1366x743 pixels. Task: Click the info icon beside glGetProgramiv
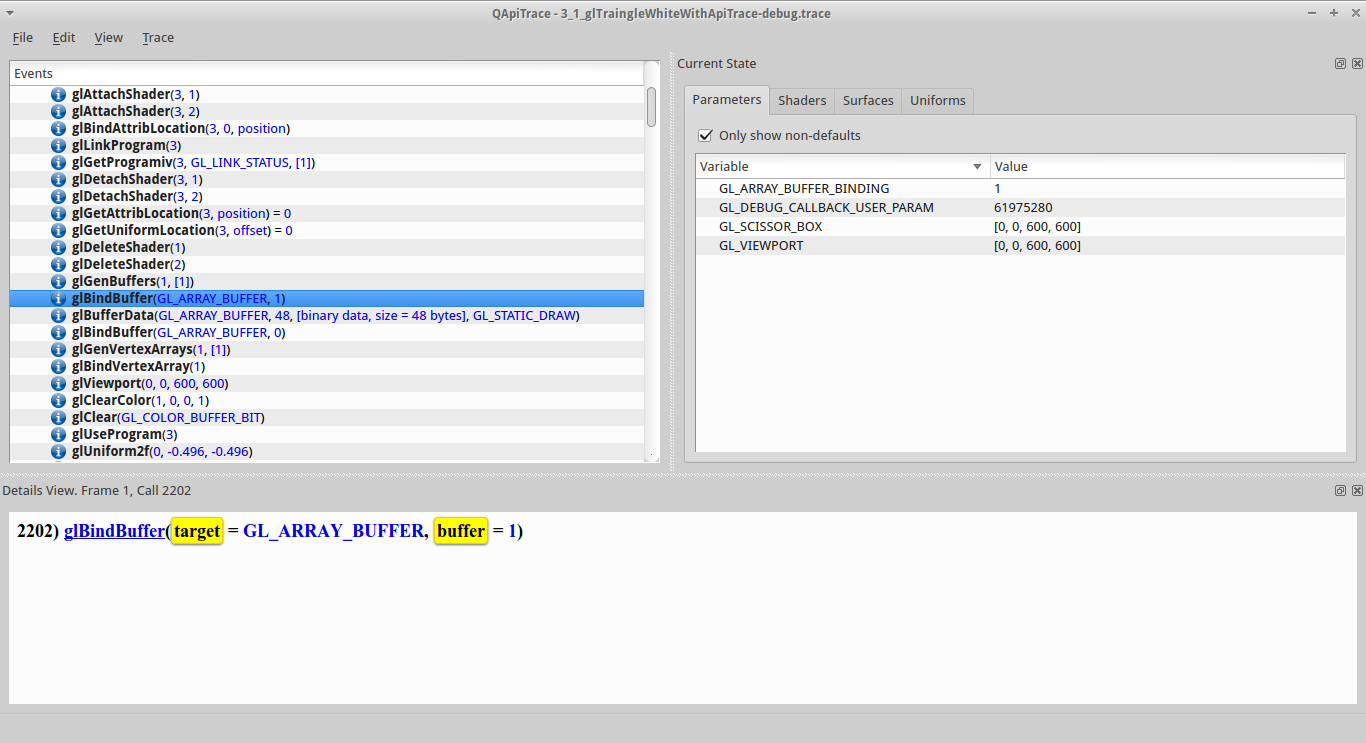tap(58, 162)
